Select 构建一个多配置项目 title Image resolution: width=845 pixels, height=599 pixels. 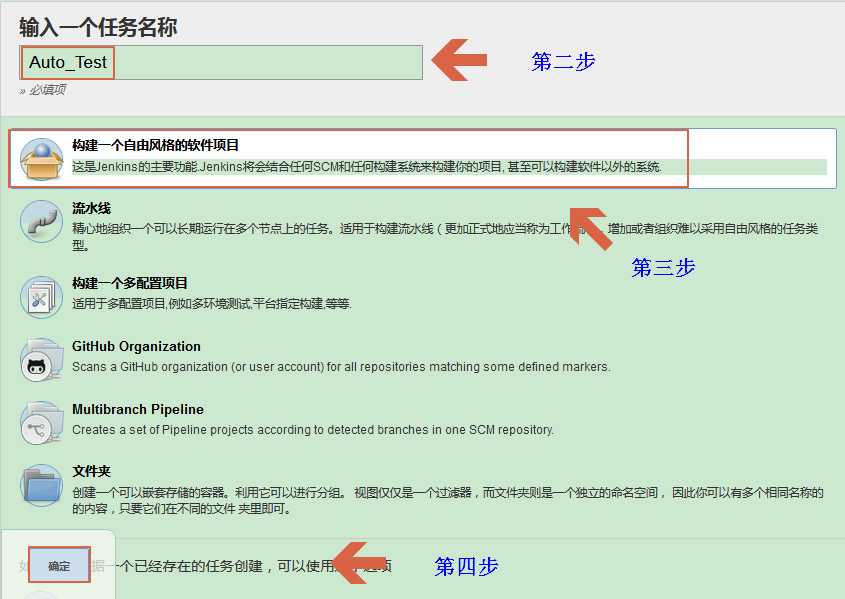[130, 283]
